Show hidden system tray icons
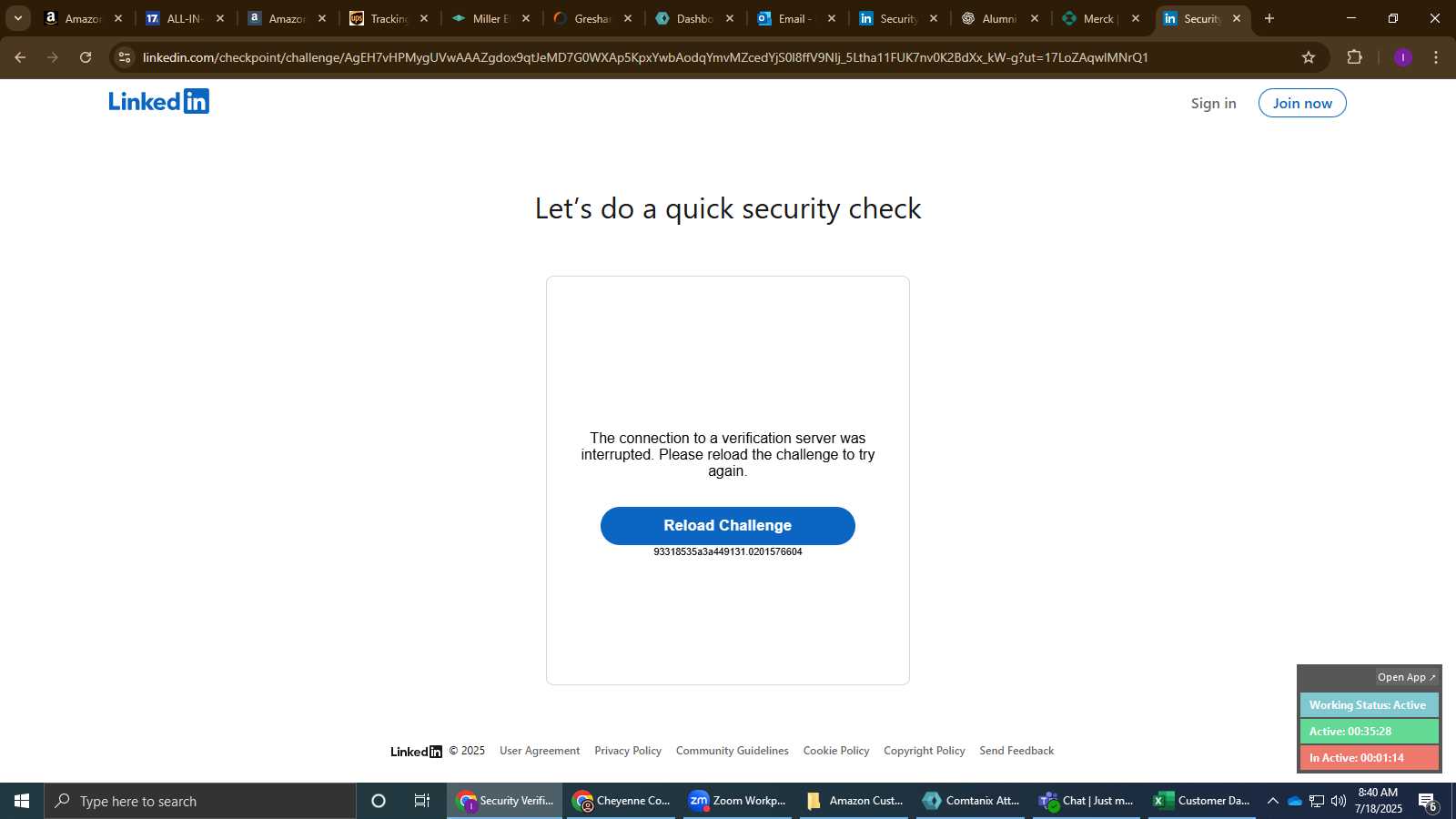Screen dimensions: 1456x819 pos(1272,801)
